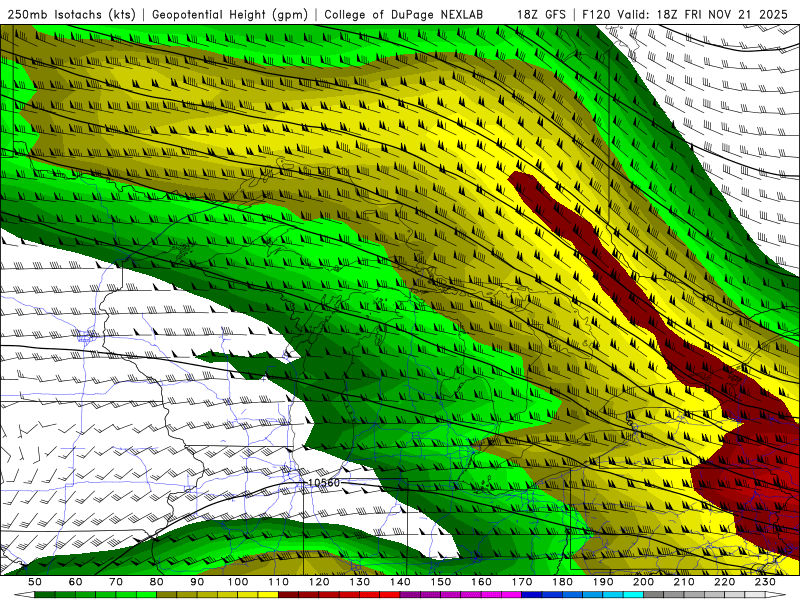Select the bright yellow swatch just before '110'
The width and height of the screenshot is (800, 600).
click(x=268, y=595)
